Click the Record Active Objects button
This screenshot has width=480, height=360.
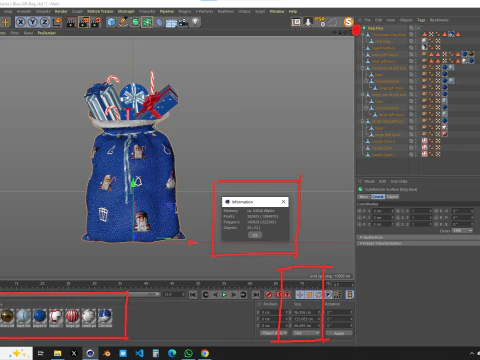268,295
